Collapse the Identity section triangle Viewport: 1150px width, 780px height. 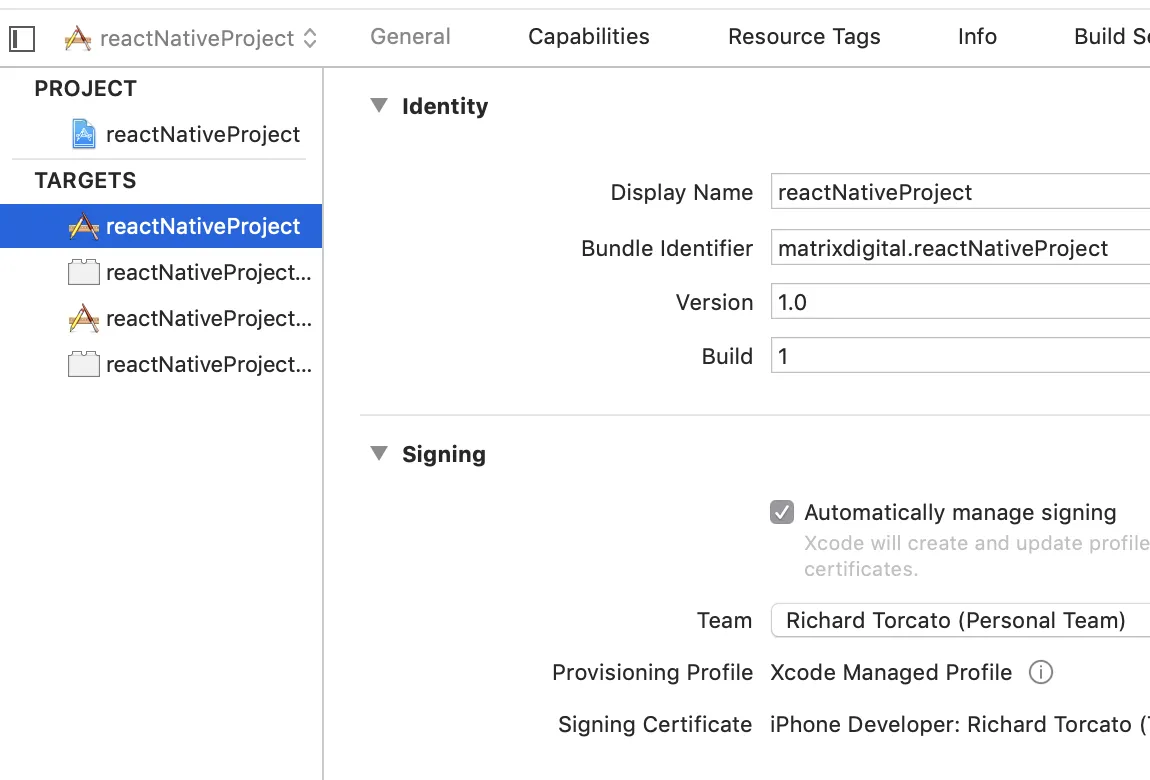click(x=379, y=106)
